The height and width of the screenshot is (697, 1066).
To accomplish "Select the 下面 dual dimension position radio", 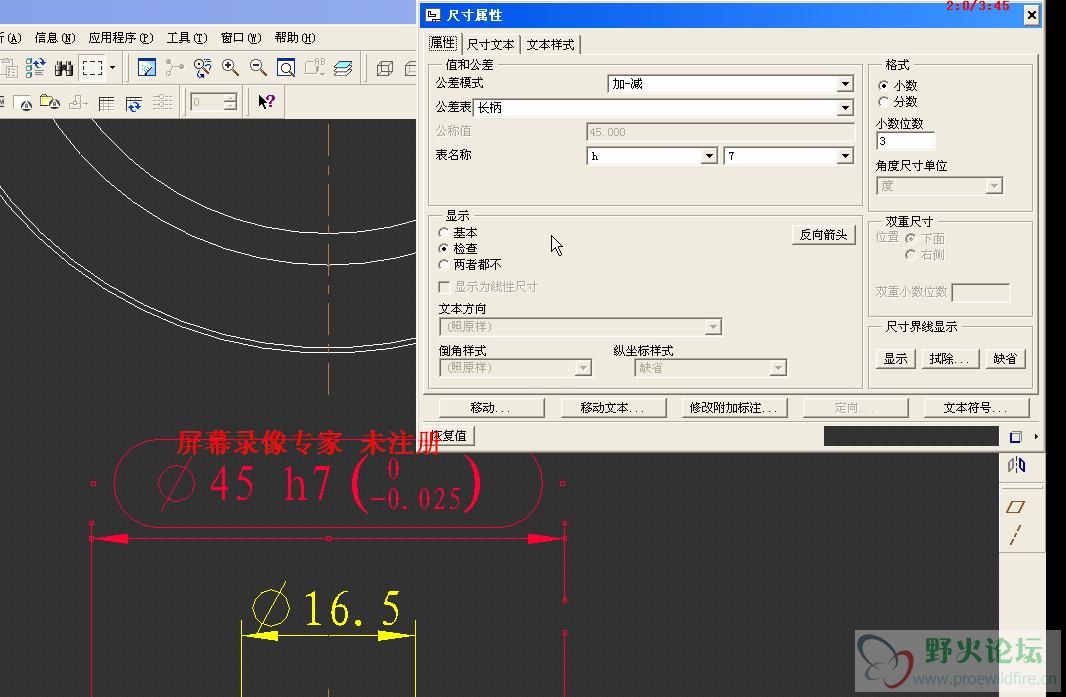I will 910,238.
